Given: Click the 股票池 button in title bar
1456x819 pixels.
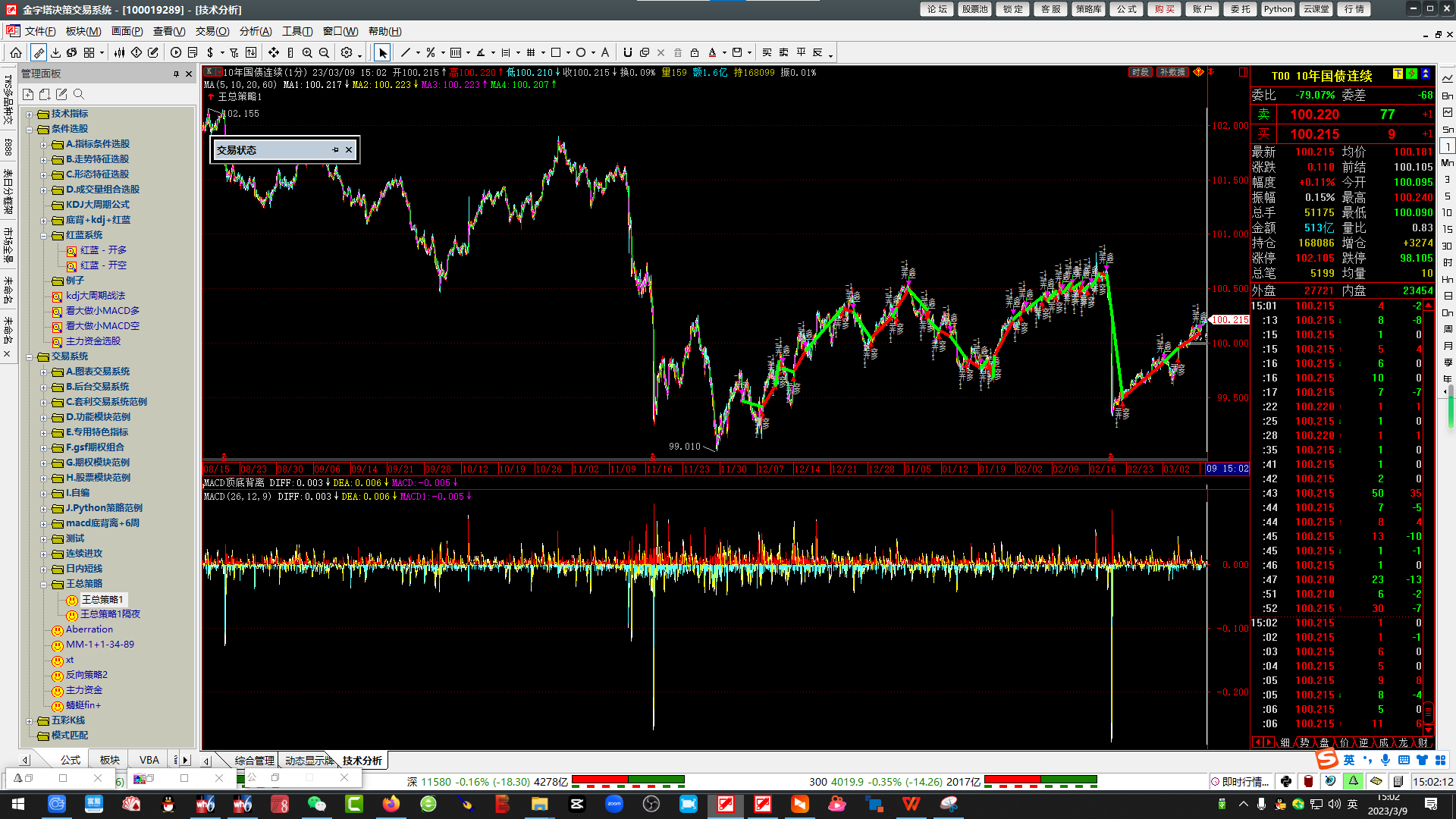Looking at the screenshot, I should [x=975, y=9].
